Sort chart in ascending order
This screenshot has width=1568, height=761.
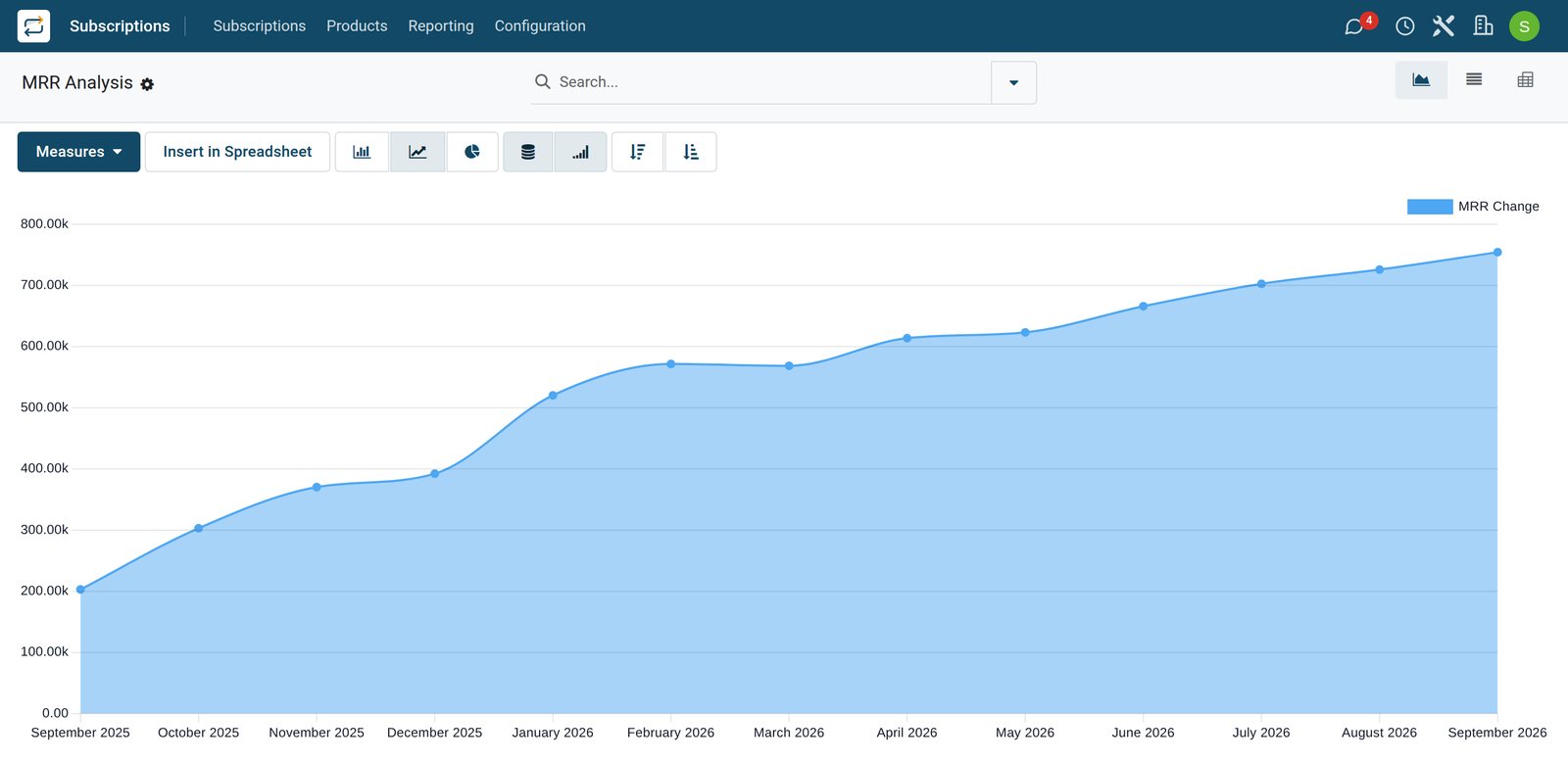(x=691, y=152)
